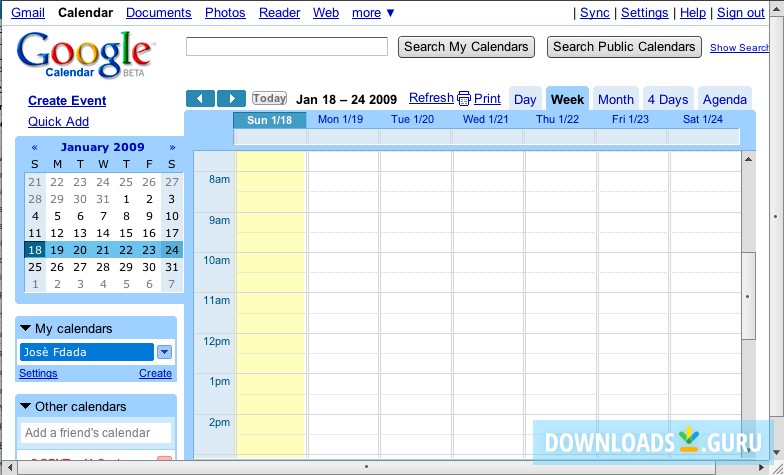Switch to Month view tab
Viewport: 784px width, 475px height.
[616, 99]
